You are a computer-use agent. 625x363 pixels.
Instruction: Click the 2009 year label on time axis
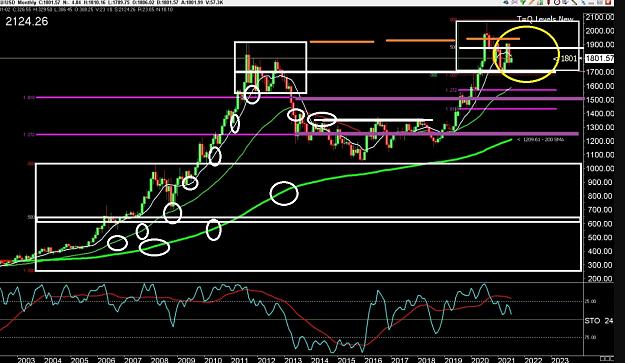point(186,360)
